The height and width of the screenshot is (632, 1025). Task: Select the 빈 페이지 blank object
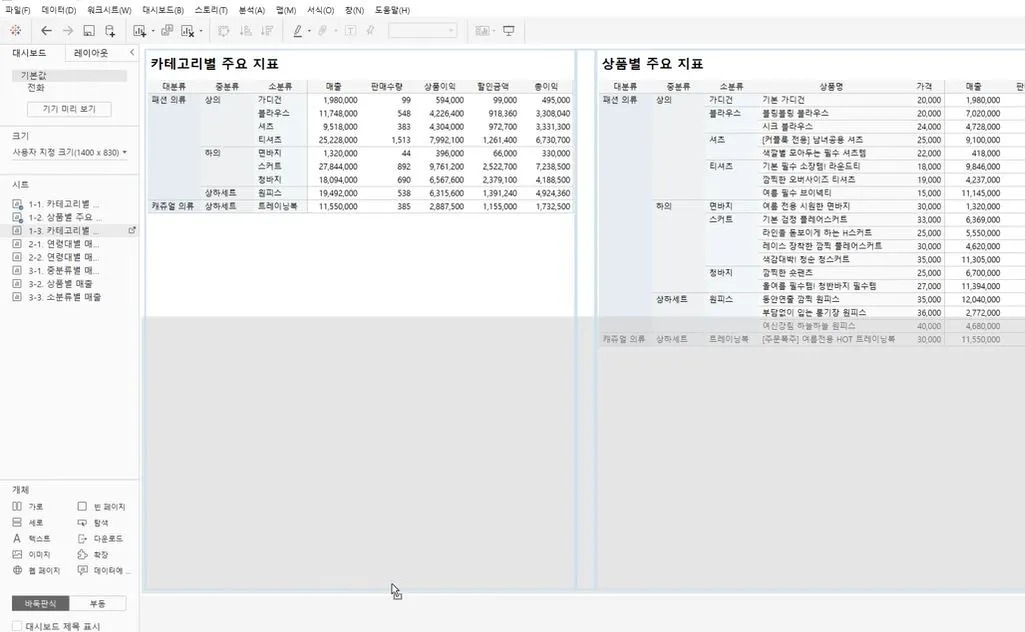[101, 507]
